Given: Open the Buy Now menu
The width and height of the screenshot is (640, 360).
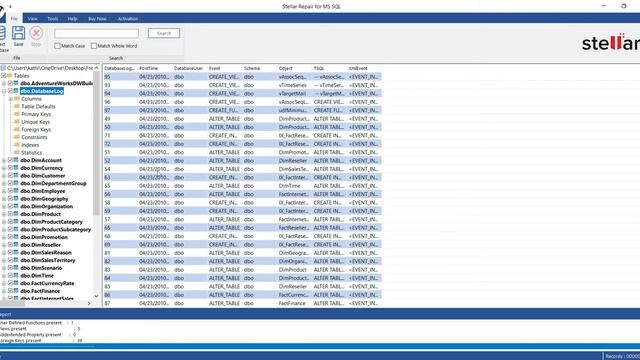Looking at the screenshot, I should point(97,18).
